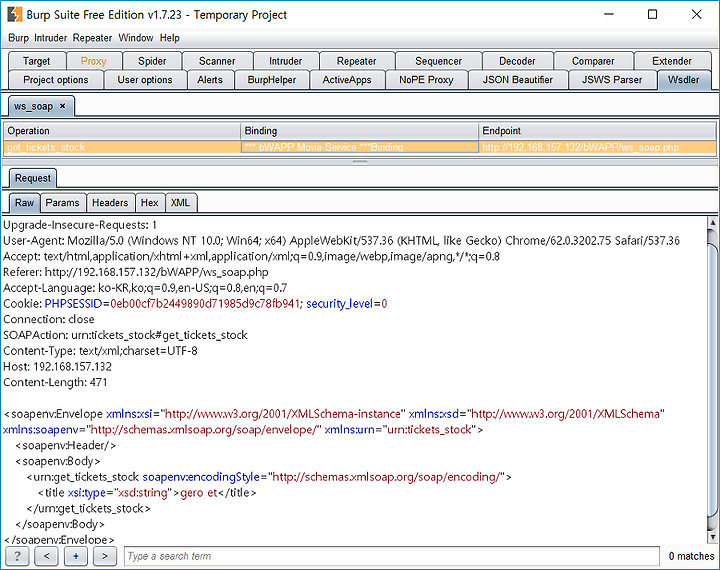Click the PHPSESSID cookie value
The image size is (720, 570).
(x=205, y=304)
